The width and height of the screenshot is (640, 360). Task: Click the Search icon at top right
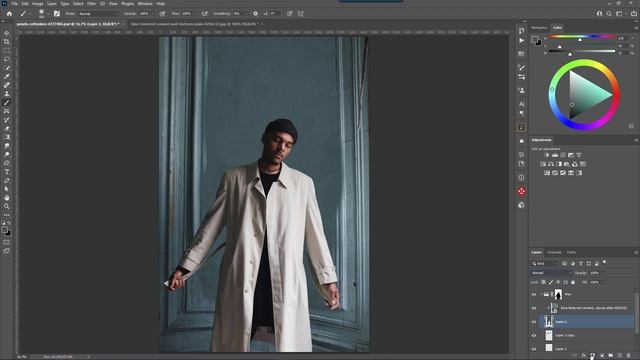pos(609,13)
